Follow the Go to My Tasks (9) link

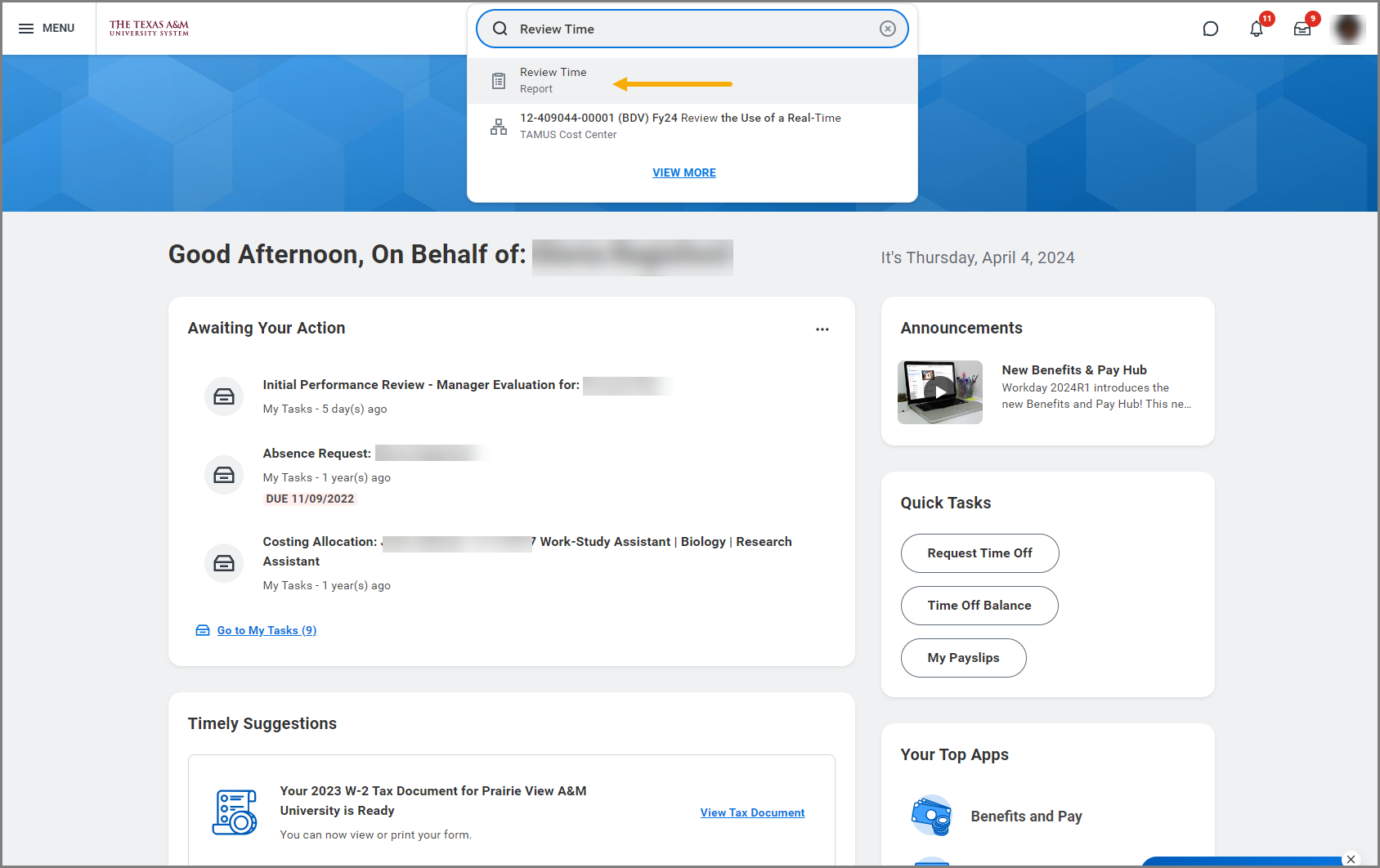266,630
